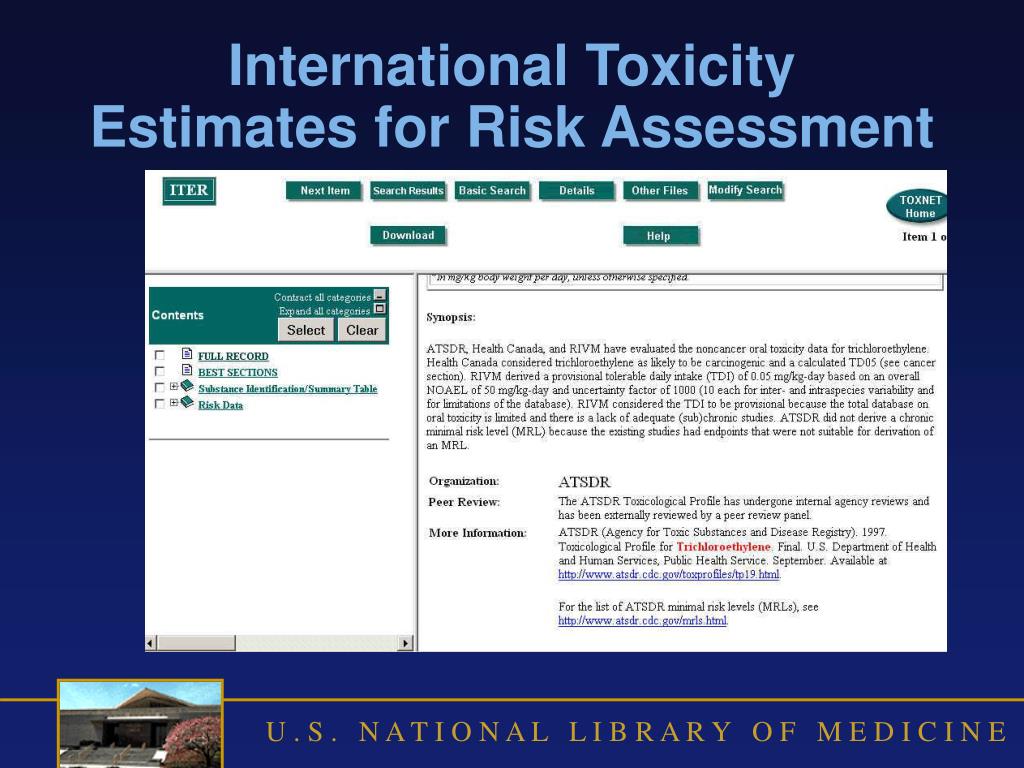
Task: Click the contents scrollbar left arrow
Action: point(151,643)
